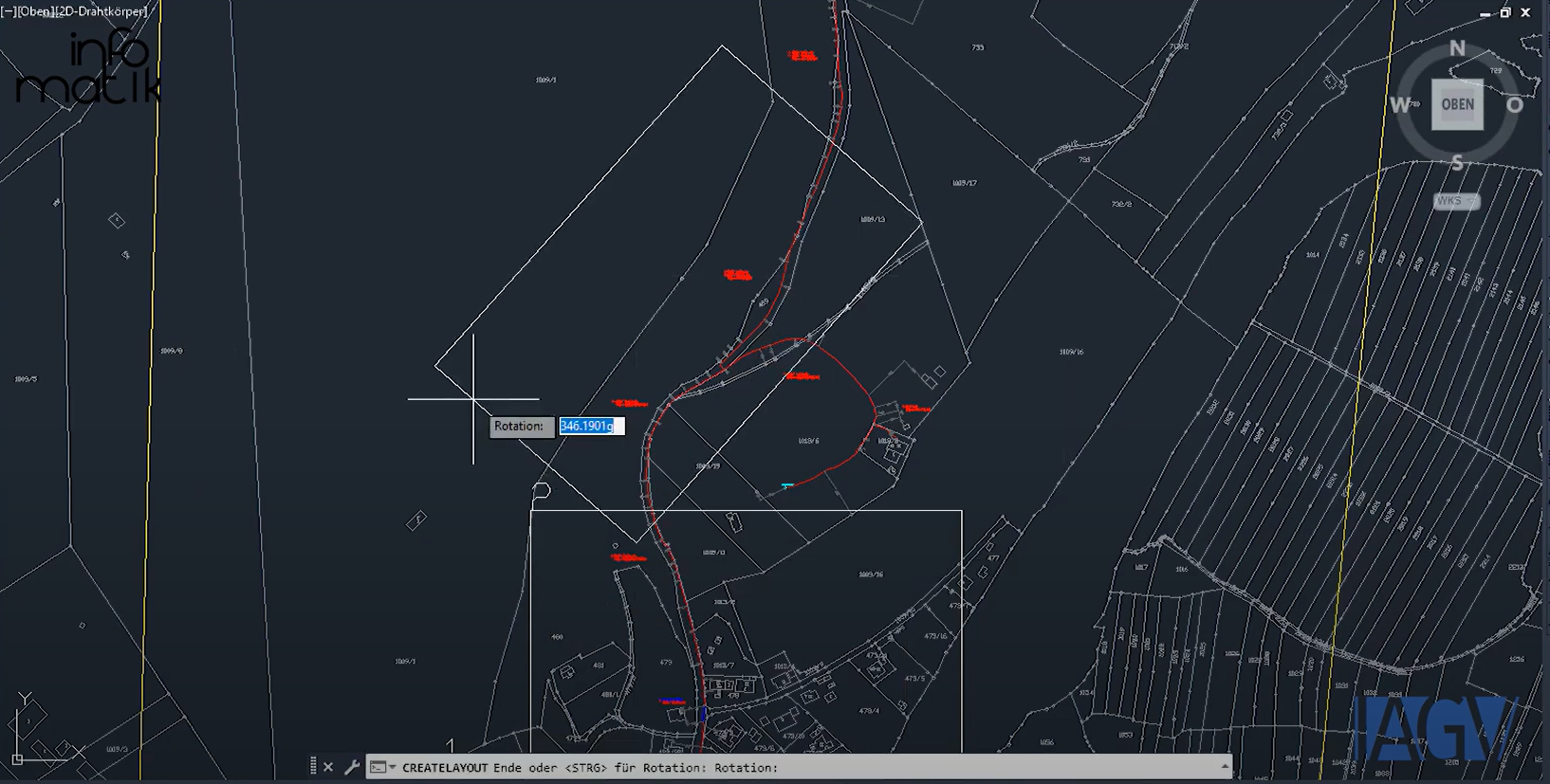
Task: Close the drawing window
Action: [1525, 12]
